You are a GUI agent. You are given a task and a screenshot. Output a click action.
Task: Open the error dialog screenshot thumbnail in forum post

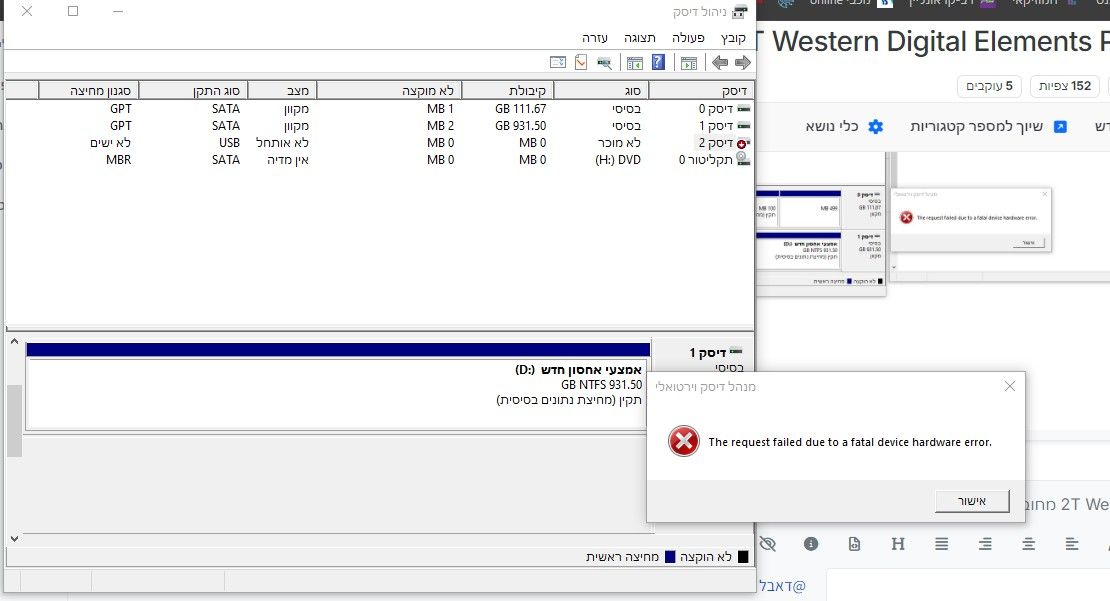click(971, 219)
